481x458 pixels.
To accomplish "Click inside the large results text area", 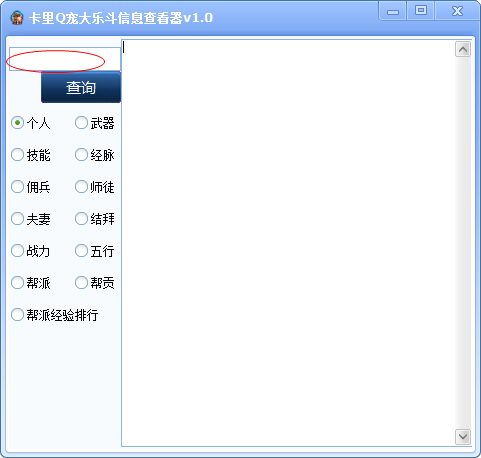I will coord(288,243).
